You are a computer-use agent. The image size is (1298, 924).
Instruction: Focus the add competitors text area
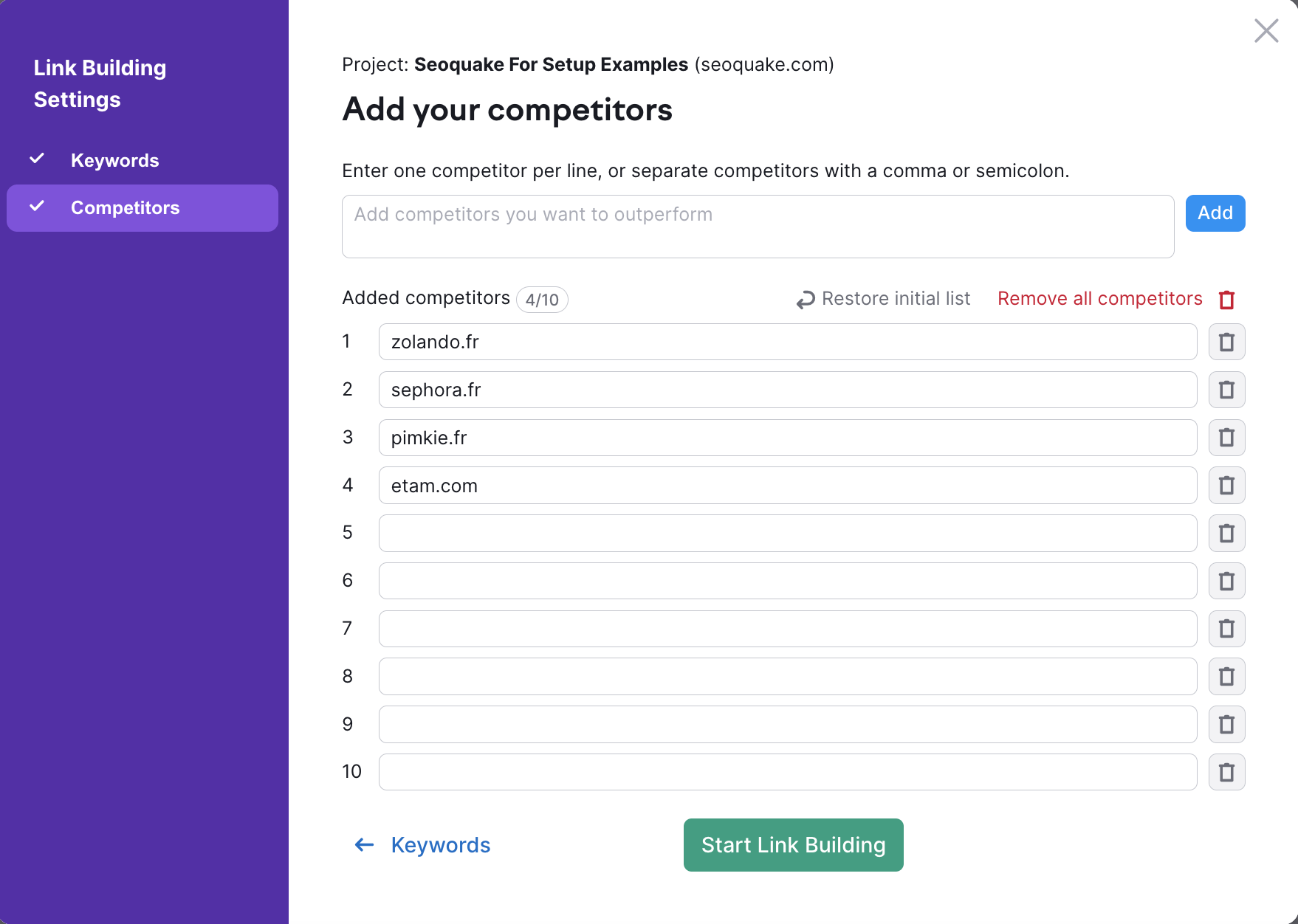tap(758, 227)
